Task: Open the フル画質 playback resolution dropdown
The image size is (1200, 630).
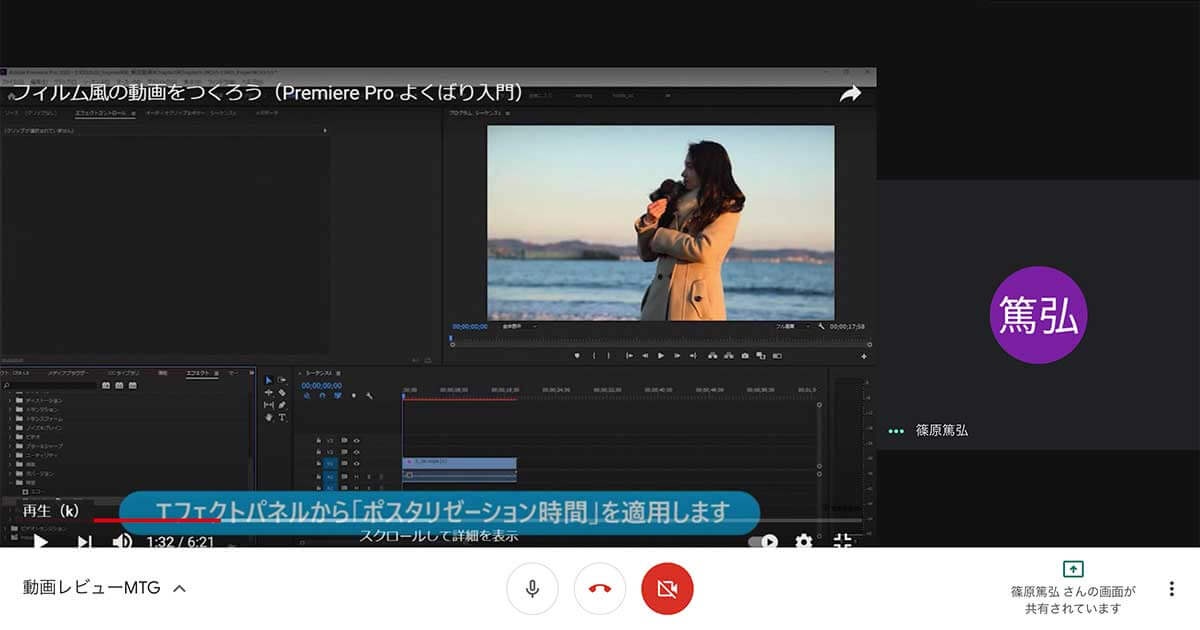Action: click(x=794, y=326)
